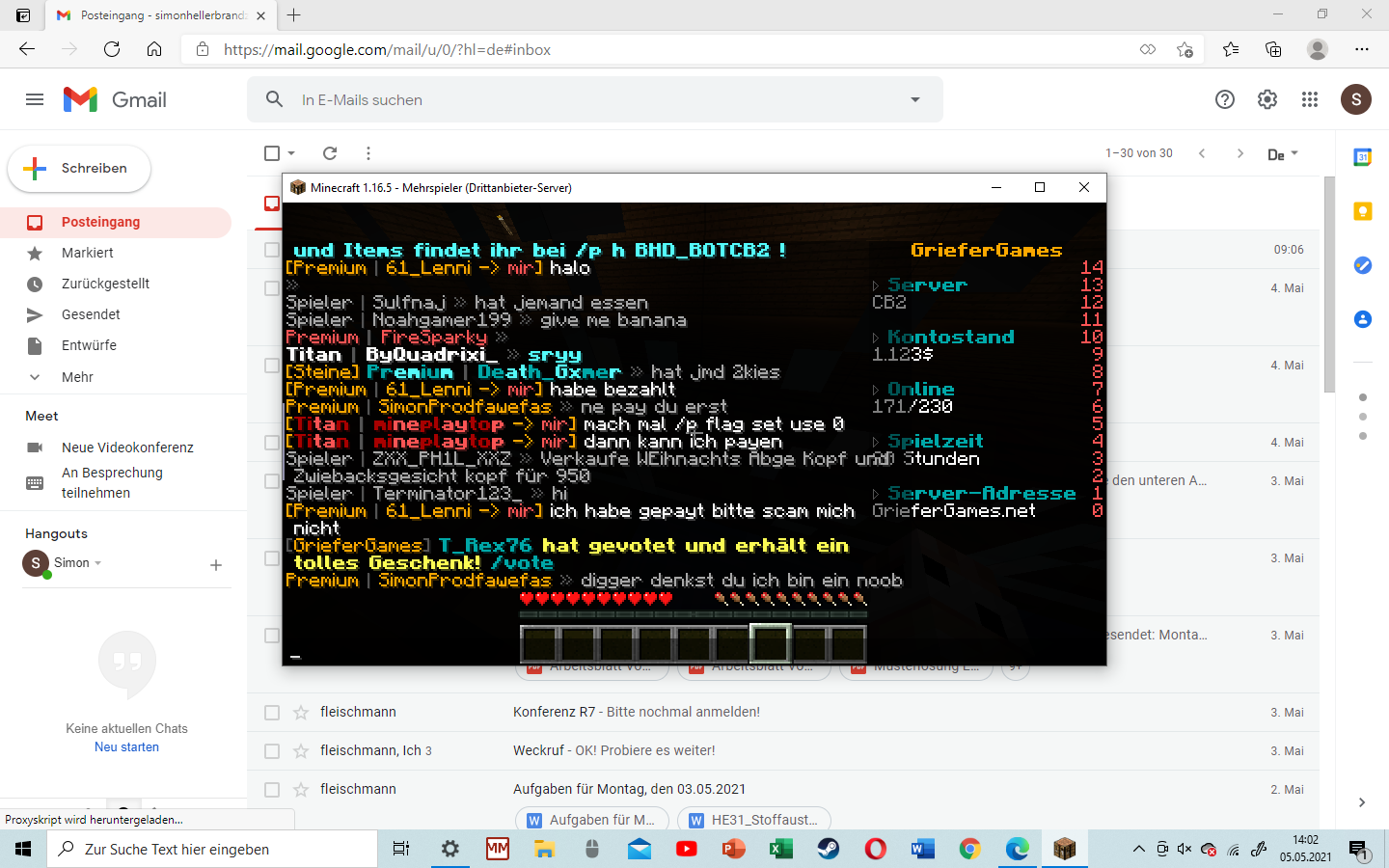Open Excel from the taskbar
Screen dimensions: 1389x868
point(781,849)
